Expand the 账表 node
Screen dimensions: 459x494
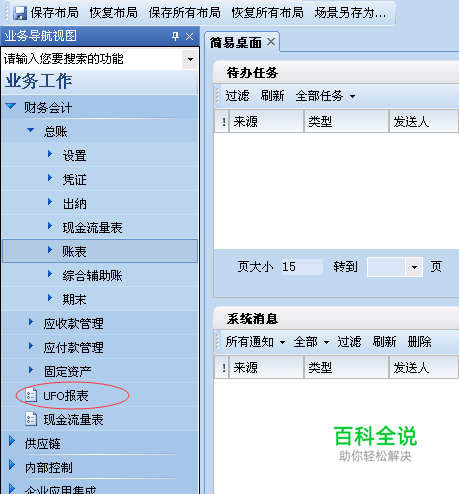click(x=50, y=250)
